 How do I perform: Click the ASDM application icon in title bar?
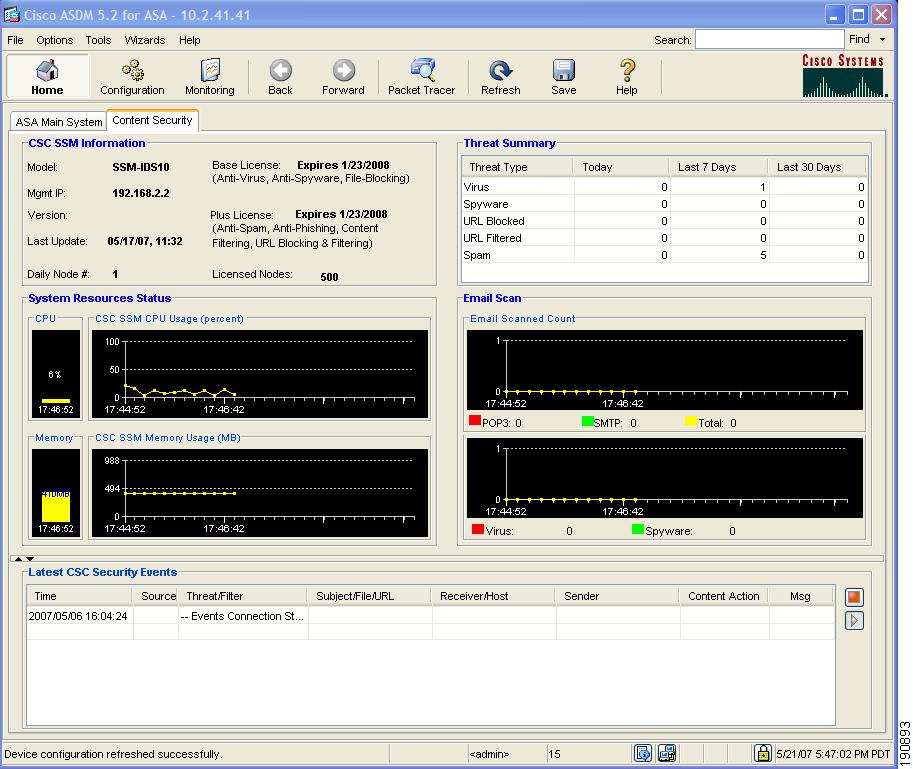(x=12, y=15)
